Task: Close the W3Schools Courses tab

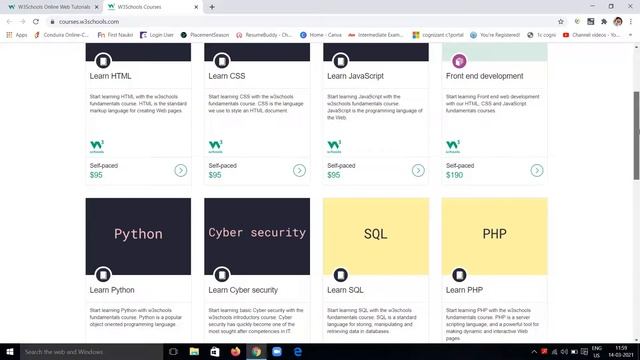Action: pos(196,7)
